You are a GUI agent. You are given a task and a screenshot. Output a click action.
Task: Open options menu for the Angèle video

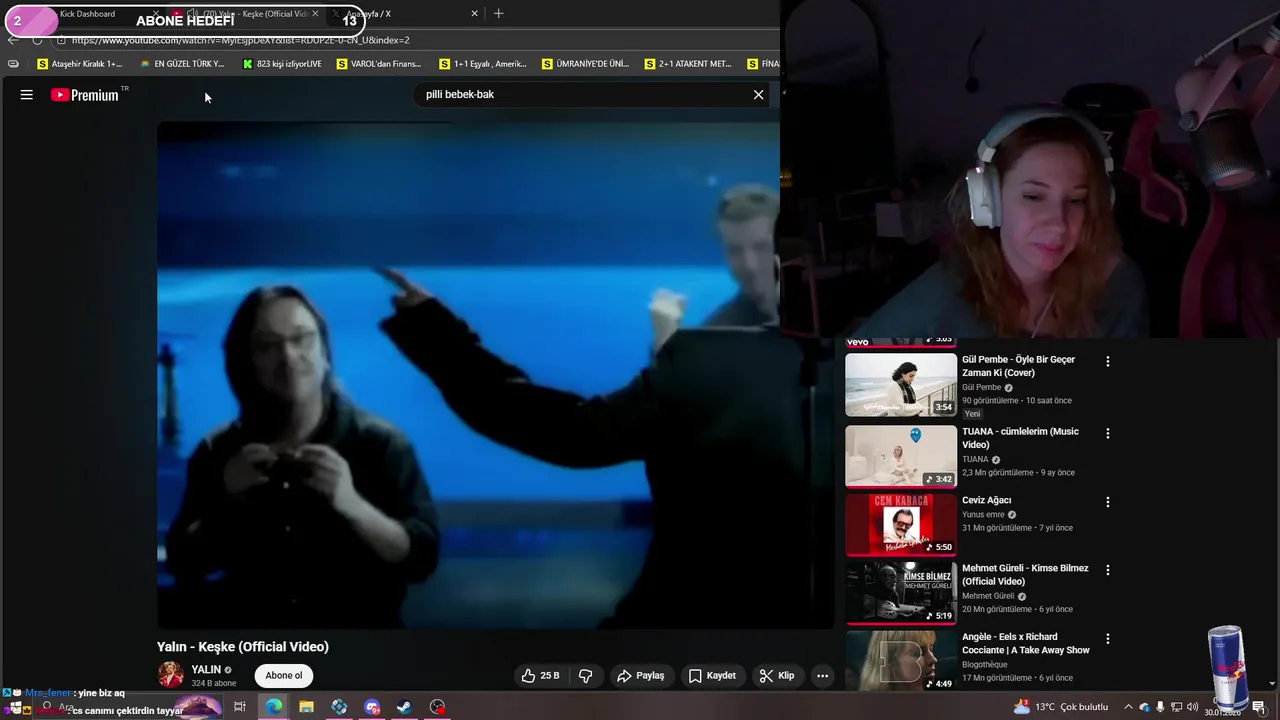[x=1107, y=638]
